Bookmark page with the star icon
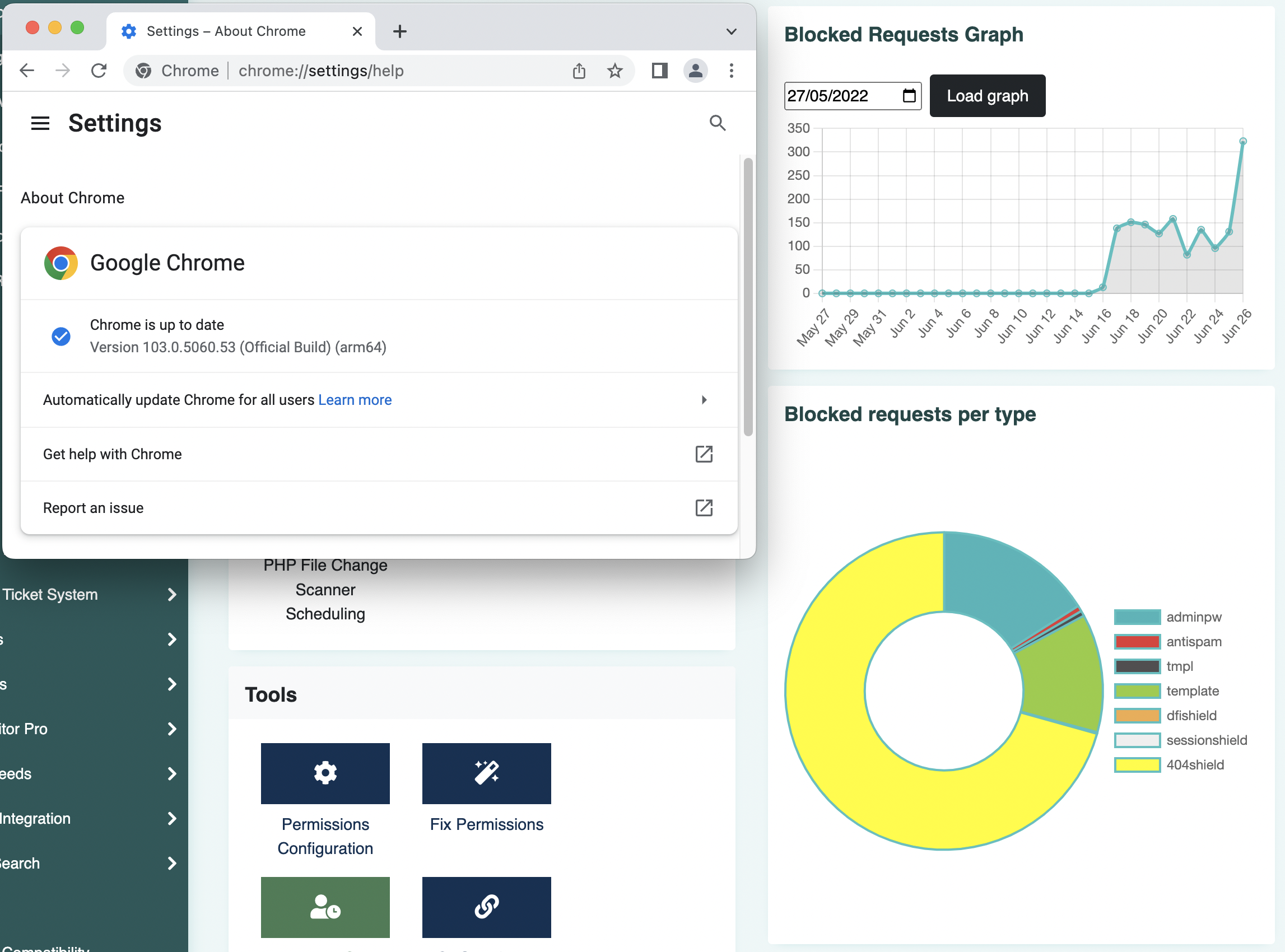 tap(615, 71)
